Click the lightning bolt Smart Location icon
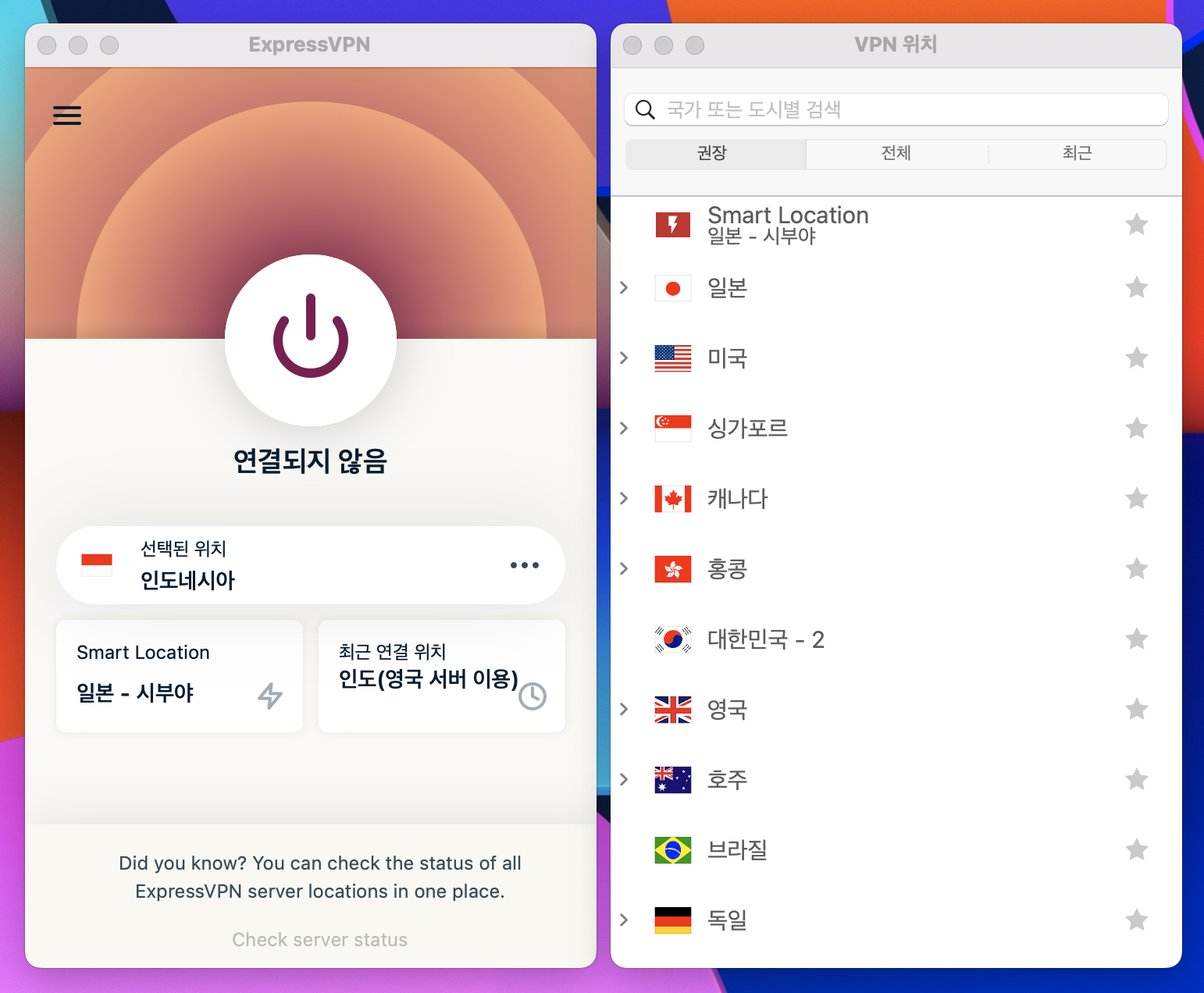The width and height of the screenshot is (1204, 993). click(270, 695)
